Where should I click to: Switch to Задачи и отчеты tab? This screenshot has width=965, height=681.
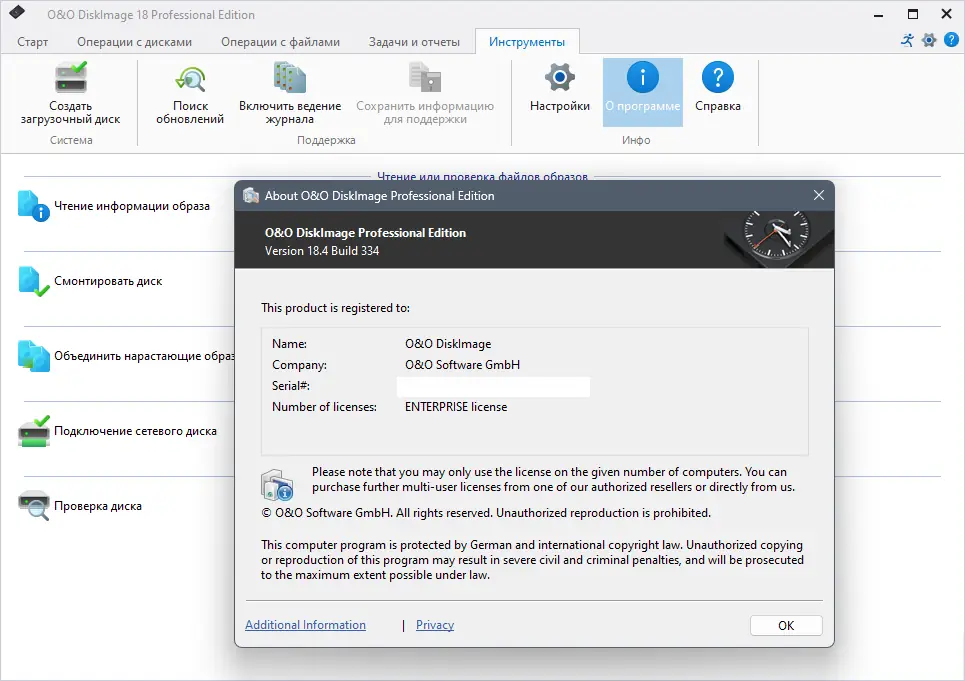point(414,42)
